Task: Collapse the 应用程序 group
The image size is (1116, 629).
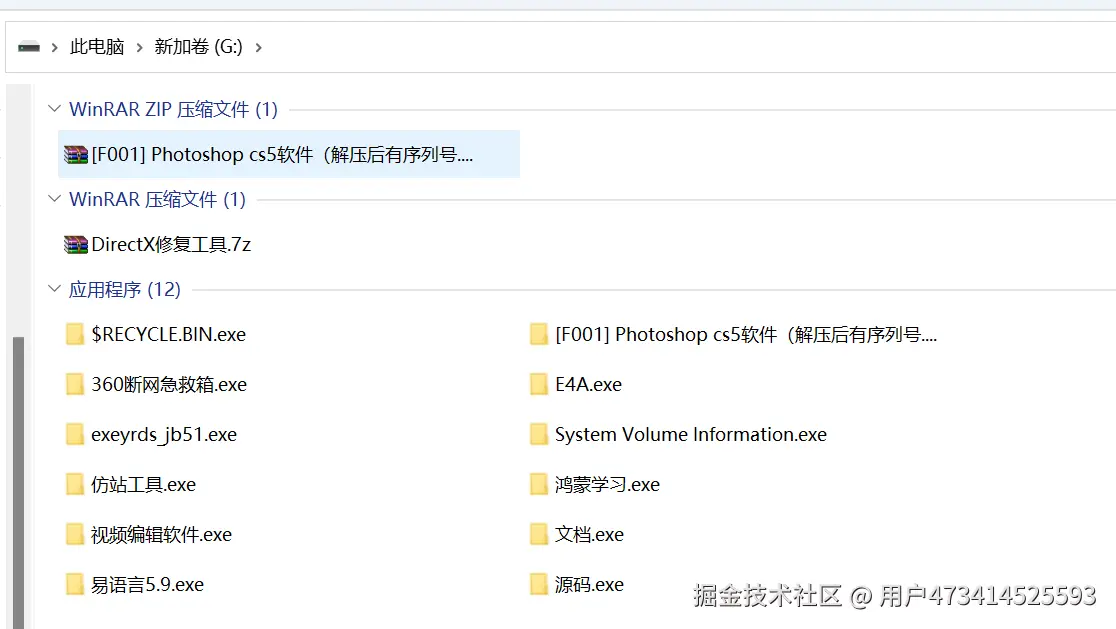Action: 54,289
